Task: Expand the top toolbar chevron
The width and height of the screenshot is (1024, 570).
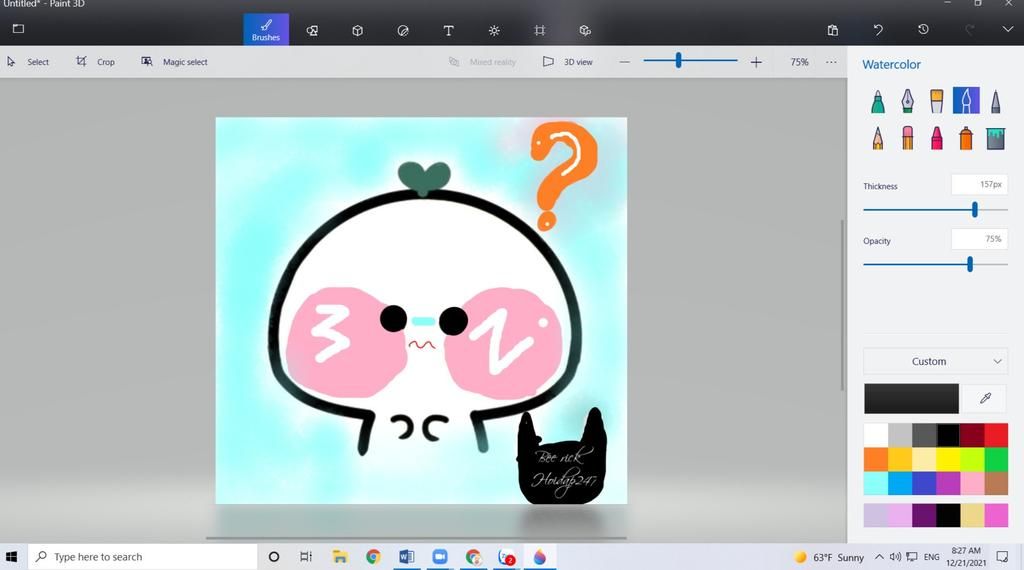Action: pos(1008,29)
